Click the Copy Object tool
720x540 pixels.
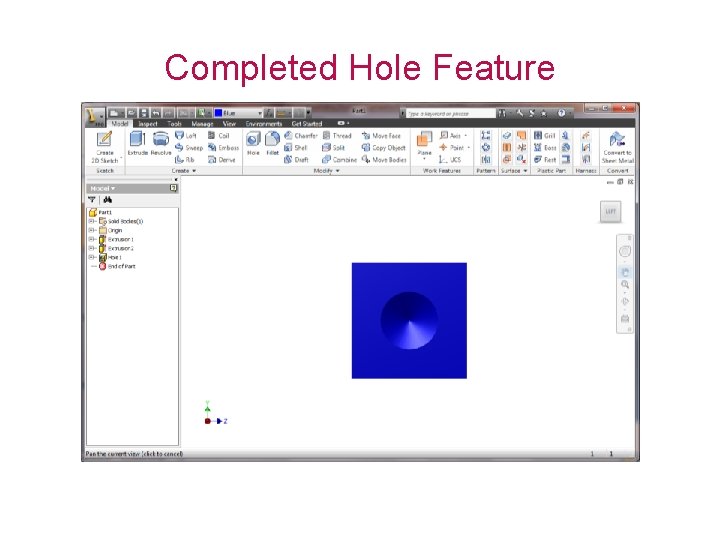[x=383, y=147]
